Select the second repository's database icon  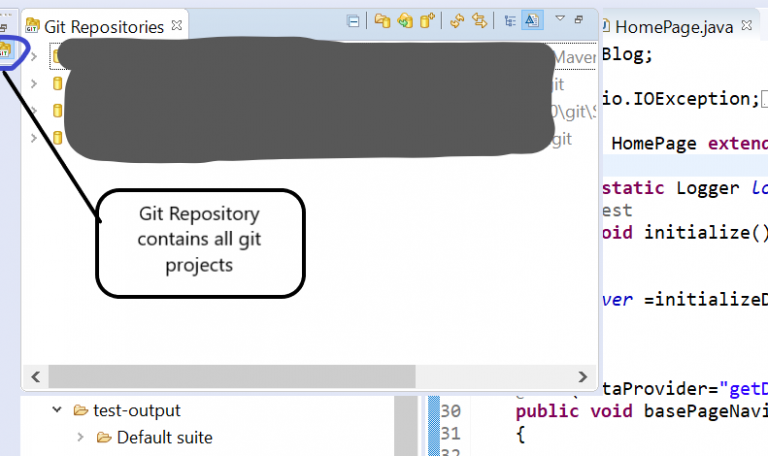tap(57, 84)
